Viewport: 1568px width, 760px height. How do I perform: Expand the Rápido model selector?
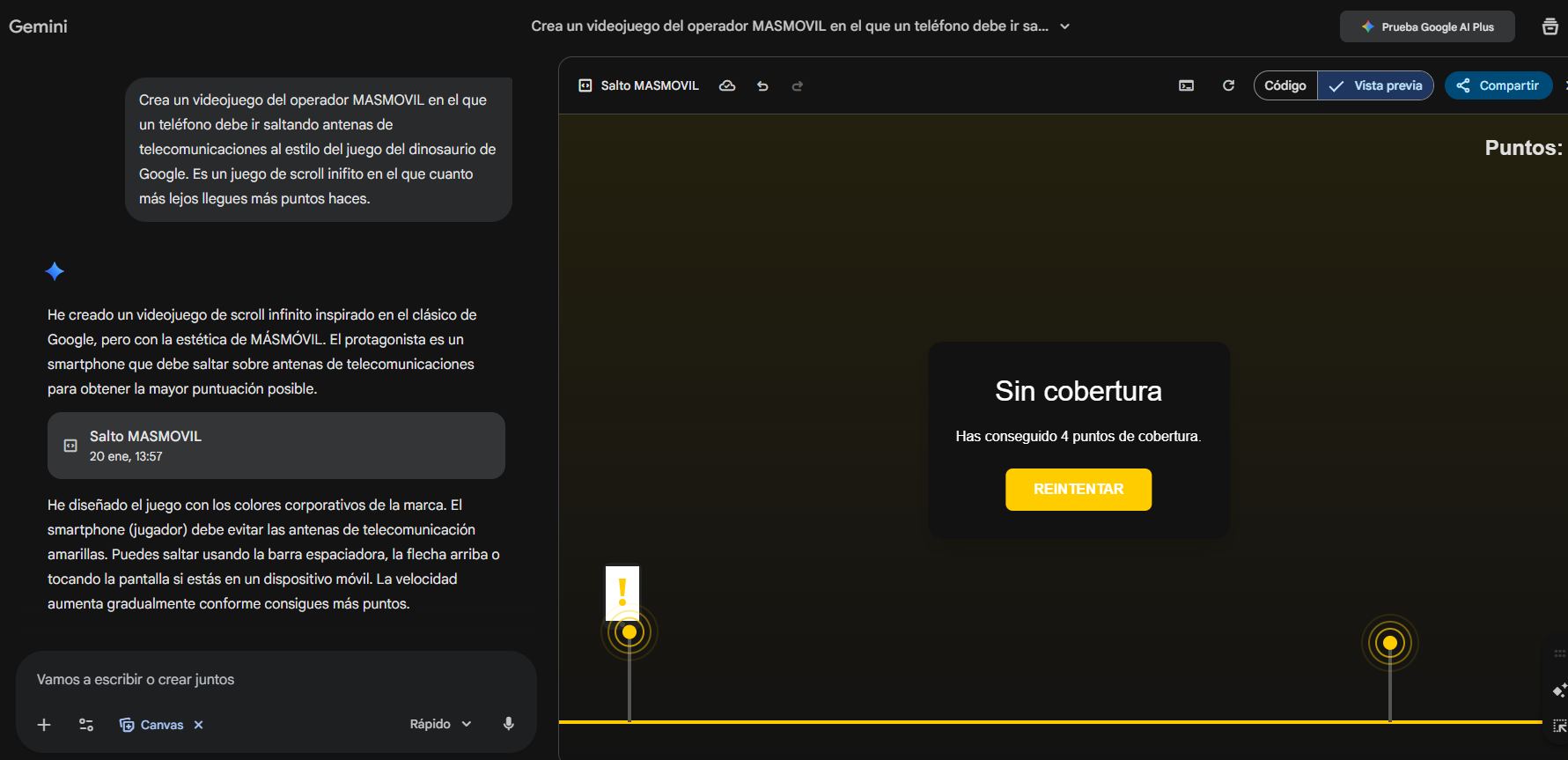[x=440, y=724]
